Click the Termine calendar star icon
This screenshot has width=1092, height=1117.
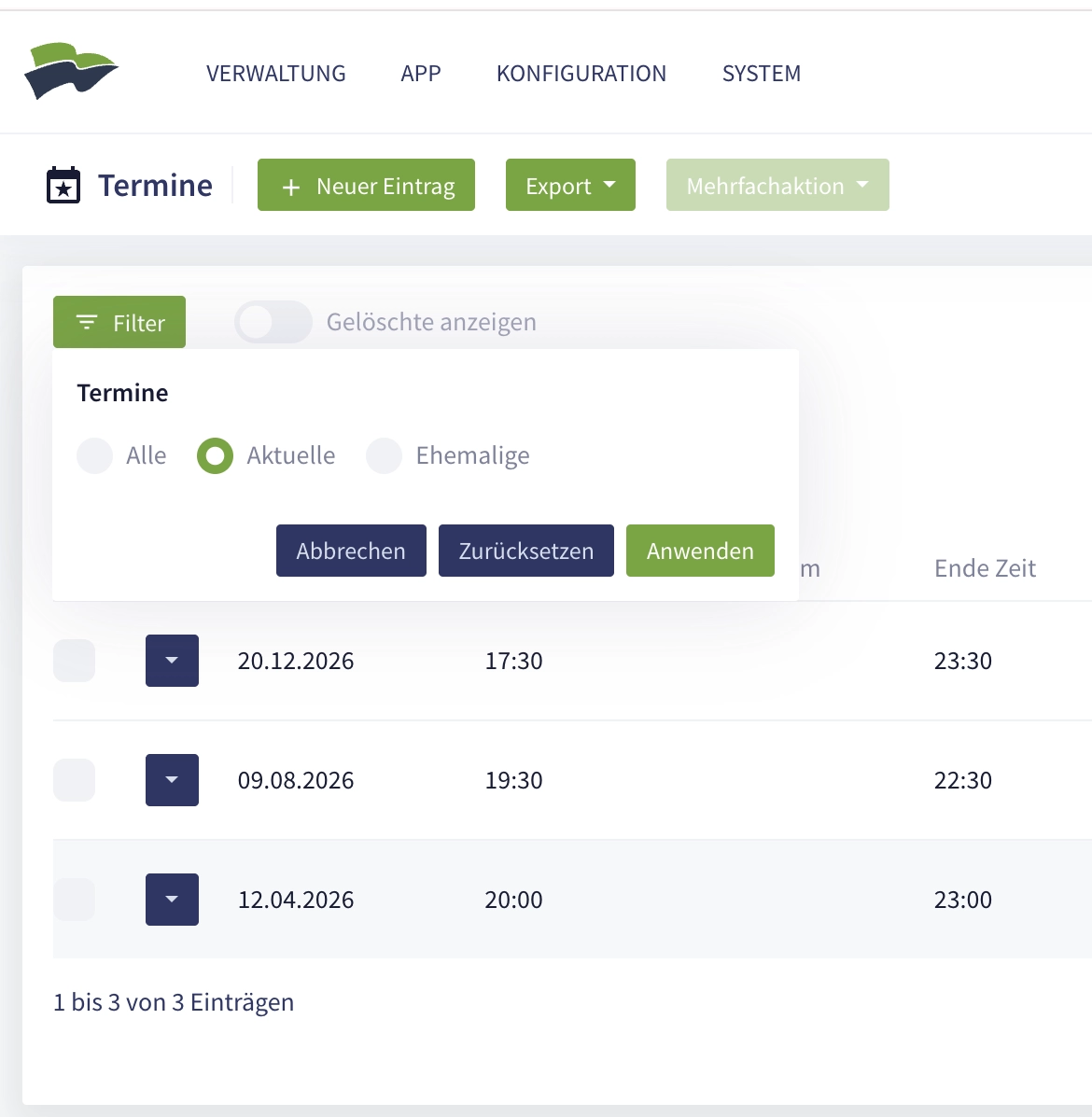(63, 186)
